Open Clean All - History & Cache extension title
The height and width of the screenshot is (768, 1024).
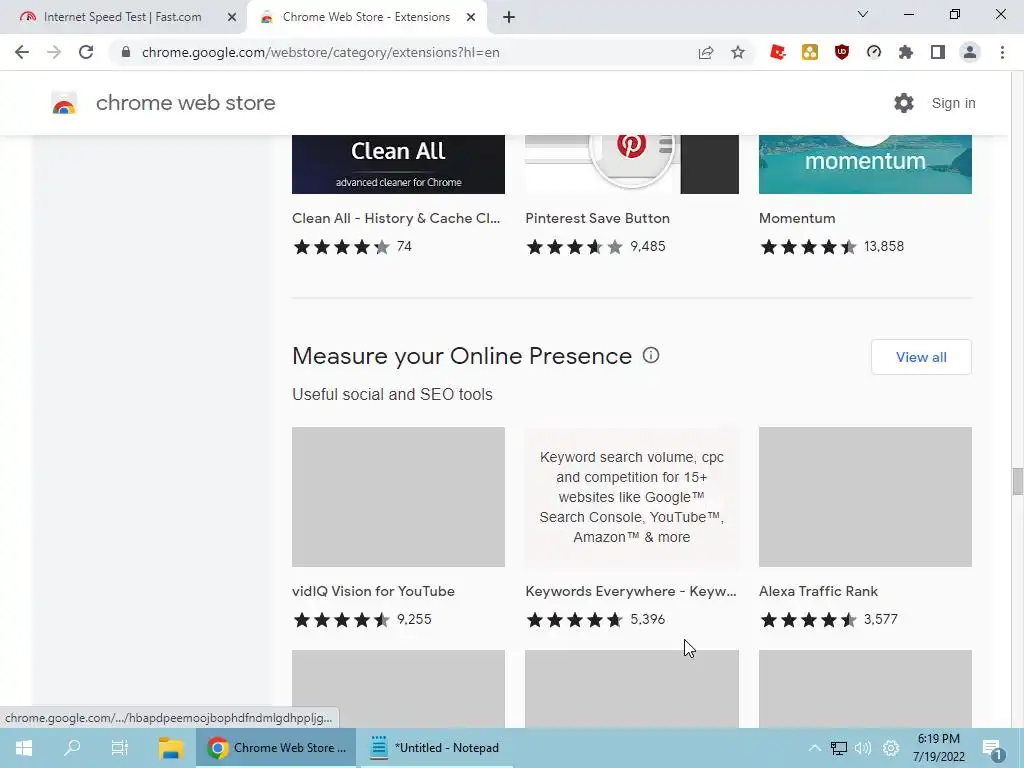pos(396,218)
